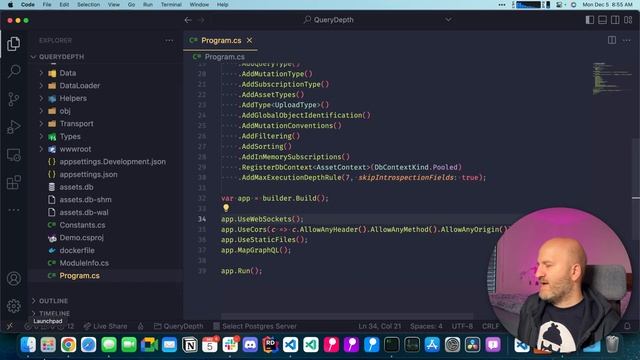The width and height of the screenshot is (640, 360).
Task: Open the Run menu
Action: [x=148, y=4]
